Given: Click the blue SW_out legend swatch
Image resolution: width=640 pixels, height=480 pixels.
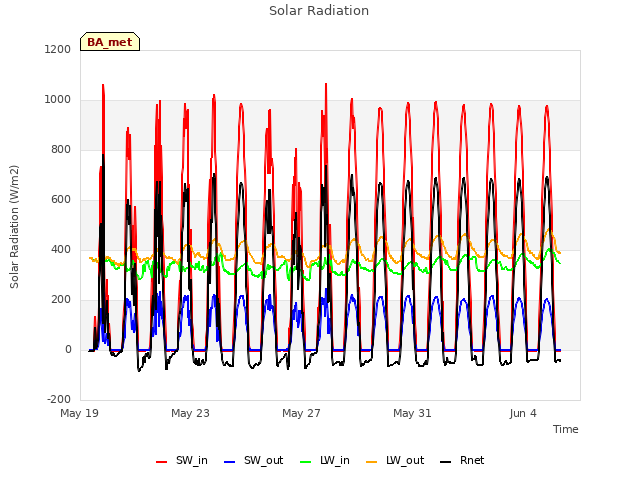Looking at the screenshot, I should 230,462.
